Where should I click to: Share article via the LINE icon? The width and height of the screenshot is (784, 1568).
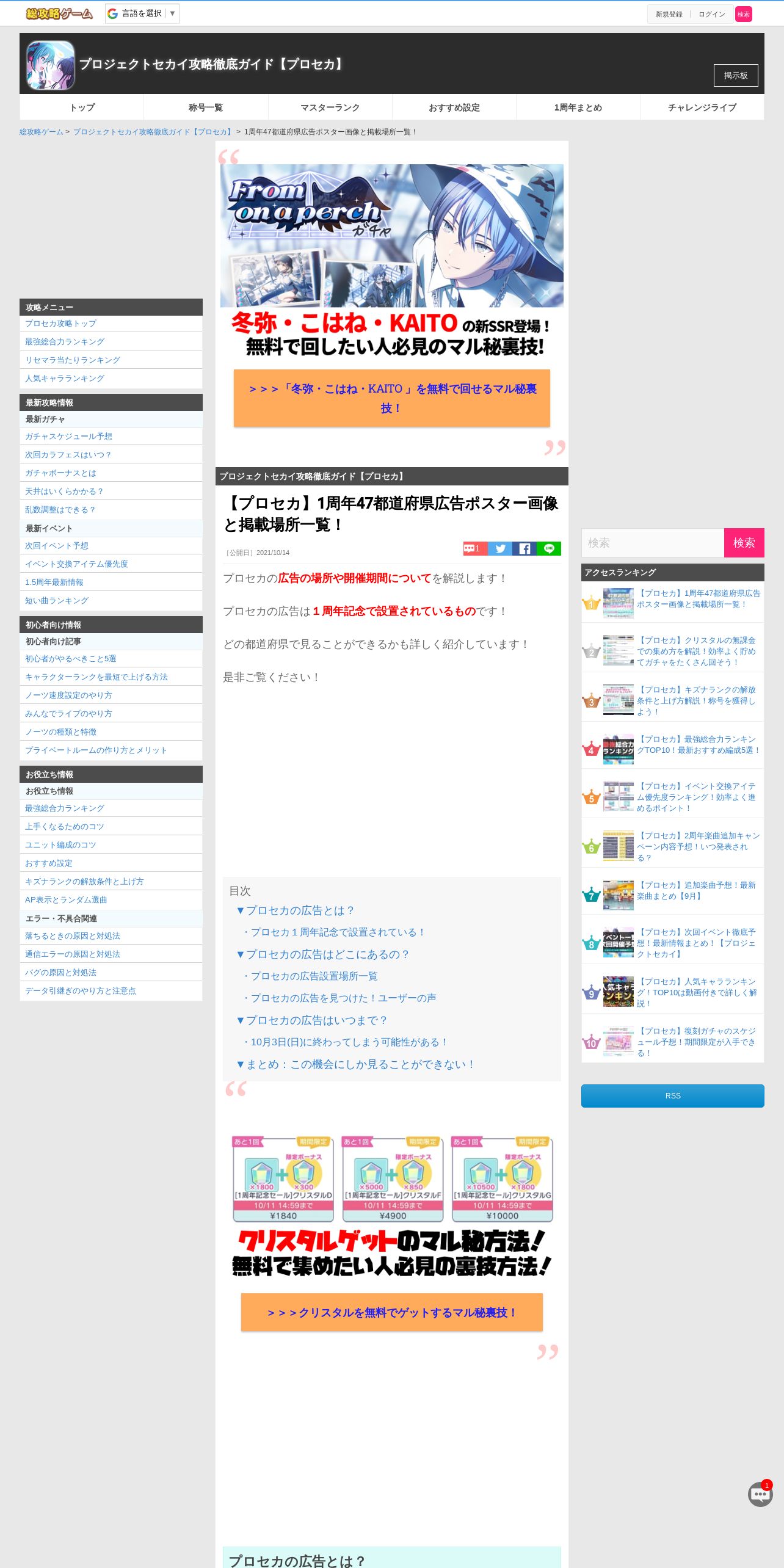[549, 548]
